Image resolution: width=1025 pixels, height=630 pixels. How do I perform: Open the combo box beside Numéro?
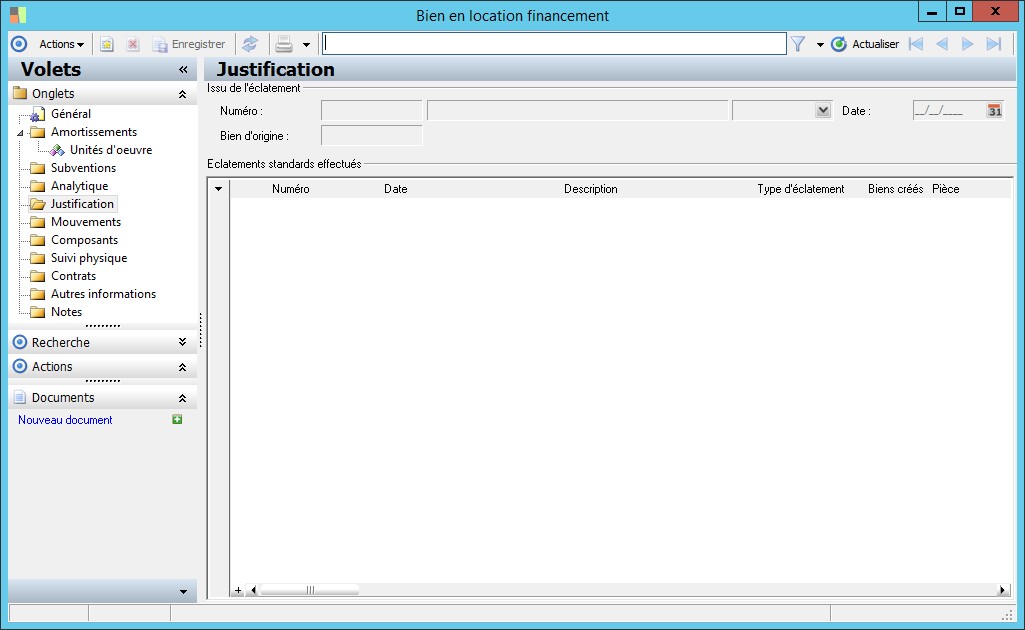[823, 110]
